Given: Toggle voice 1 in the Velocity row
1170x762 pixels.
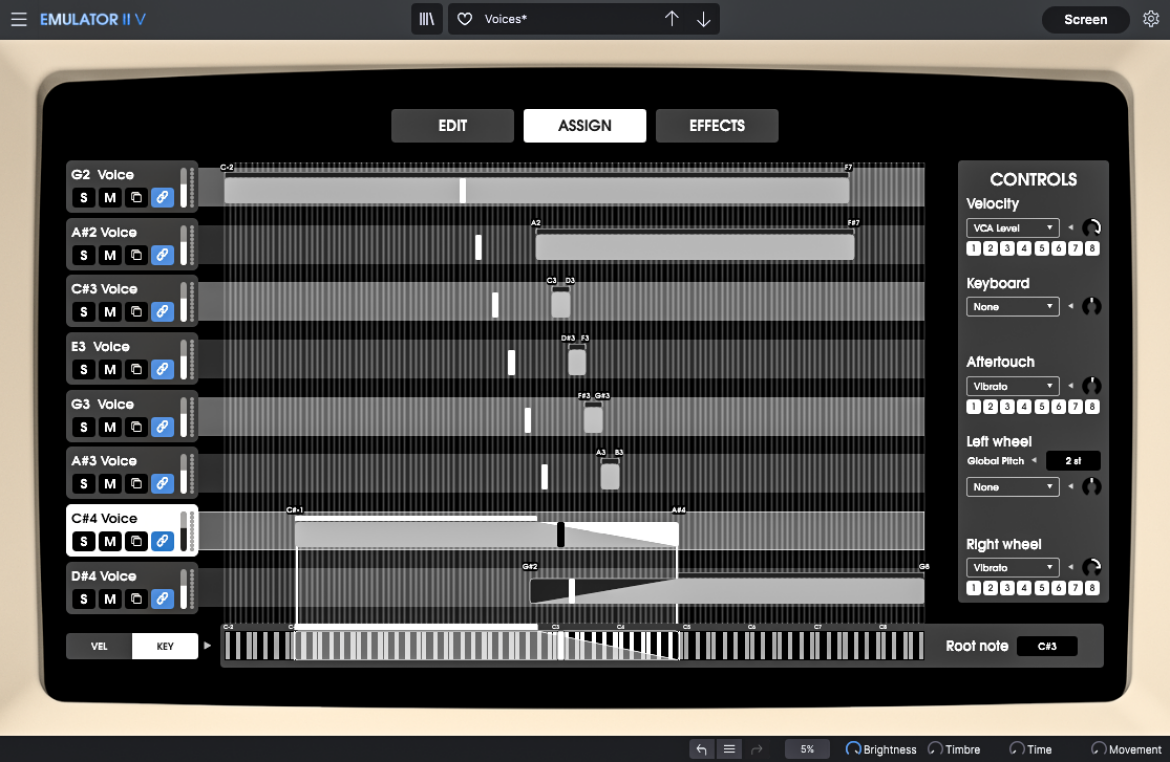Looking at the screenshot, I should tap(974, 249).
